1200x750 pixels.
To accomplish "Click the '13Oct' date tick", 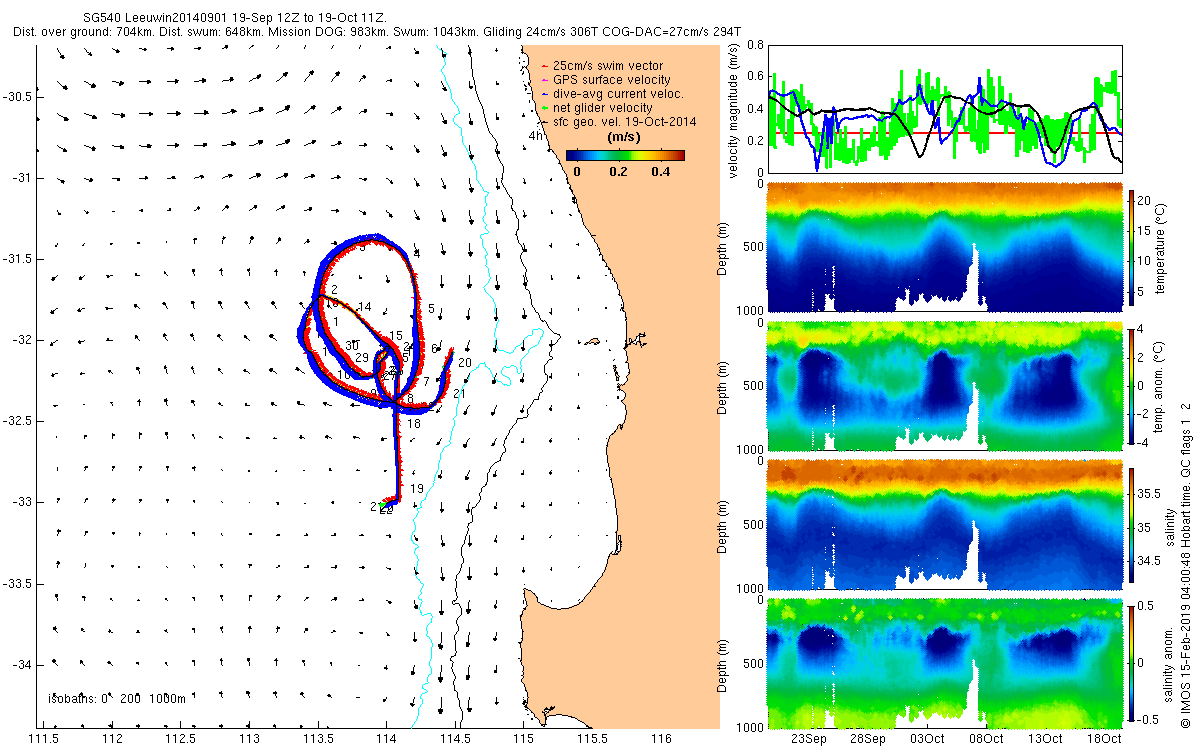I will (1045, 738).
